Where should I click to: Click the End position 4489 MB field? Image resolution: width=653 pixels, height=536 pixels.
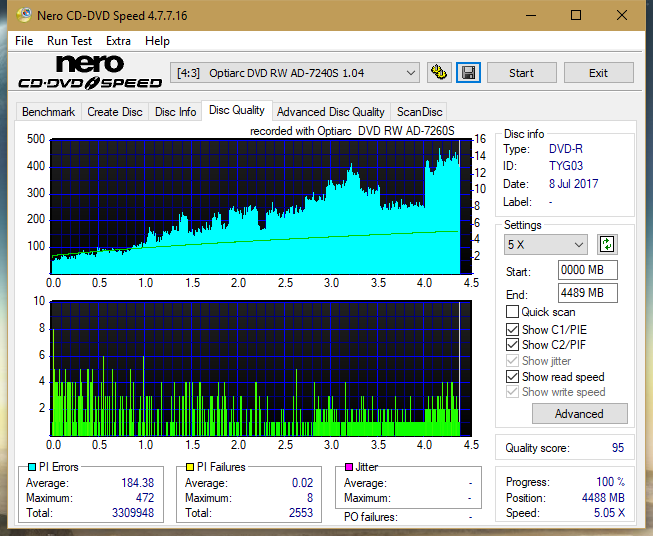click(x=587, y=293)
